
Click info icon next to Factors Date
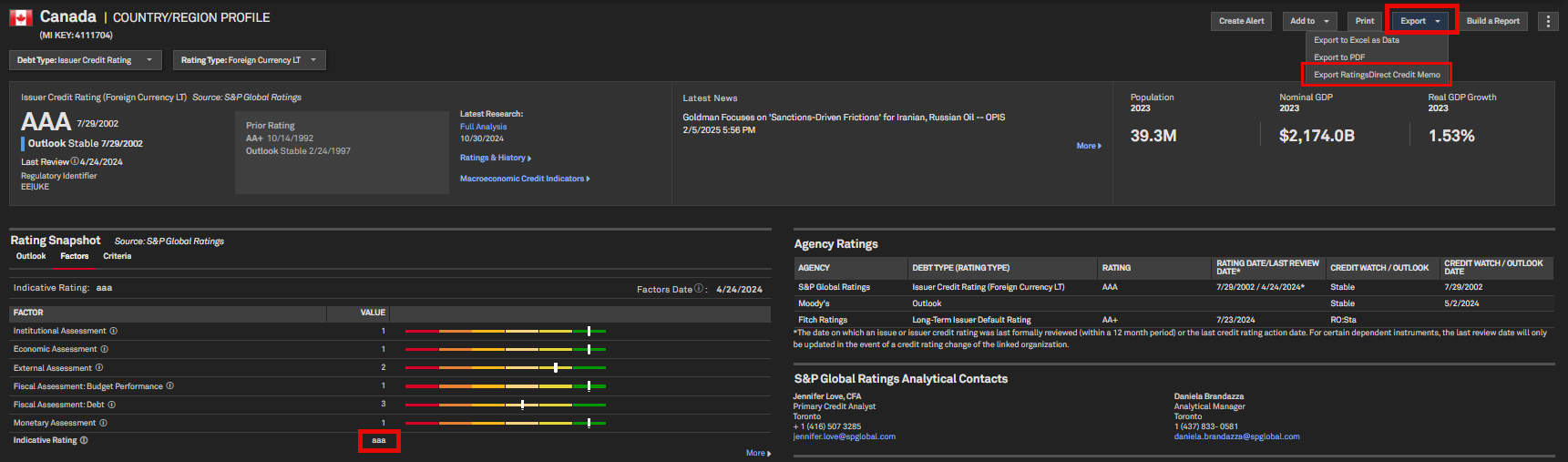pyautogui.click(x=699, y=289)
